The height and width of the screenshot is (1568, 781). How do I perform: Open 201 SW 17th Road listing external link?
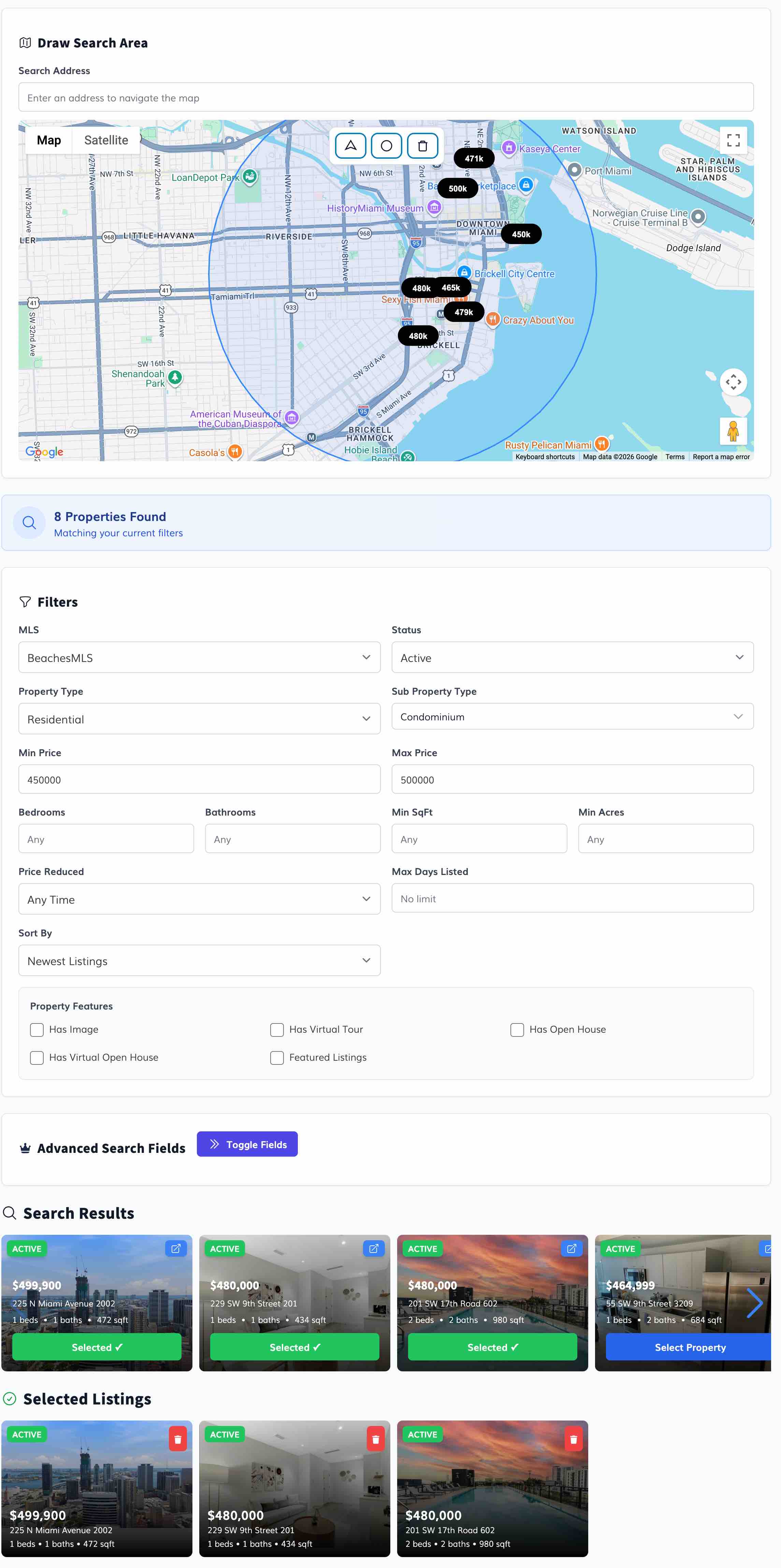[x=571, y=1248]
